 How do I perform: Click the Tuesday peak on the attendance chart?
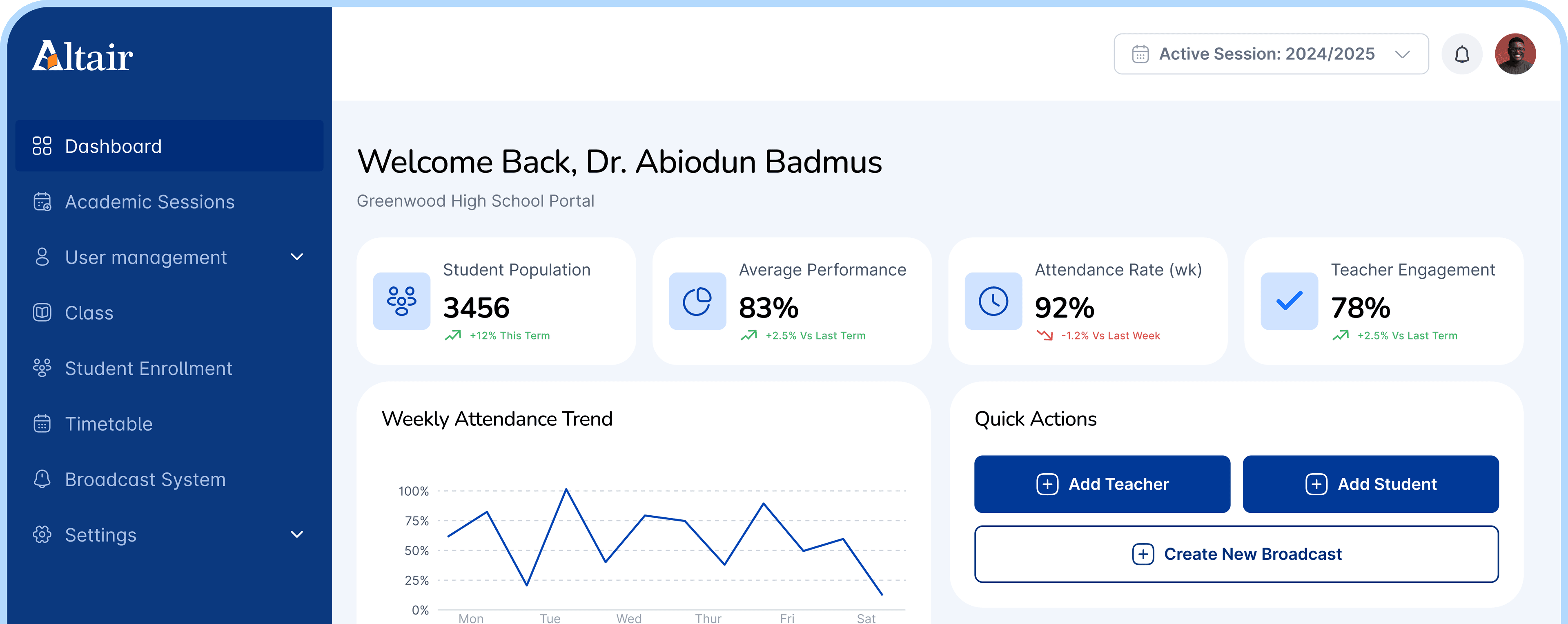pos(566,489)
